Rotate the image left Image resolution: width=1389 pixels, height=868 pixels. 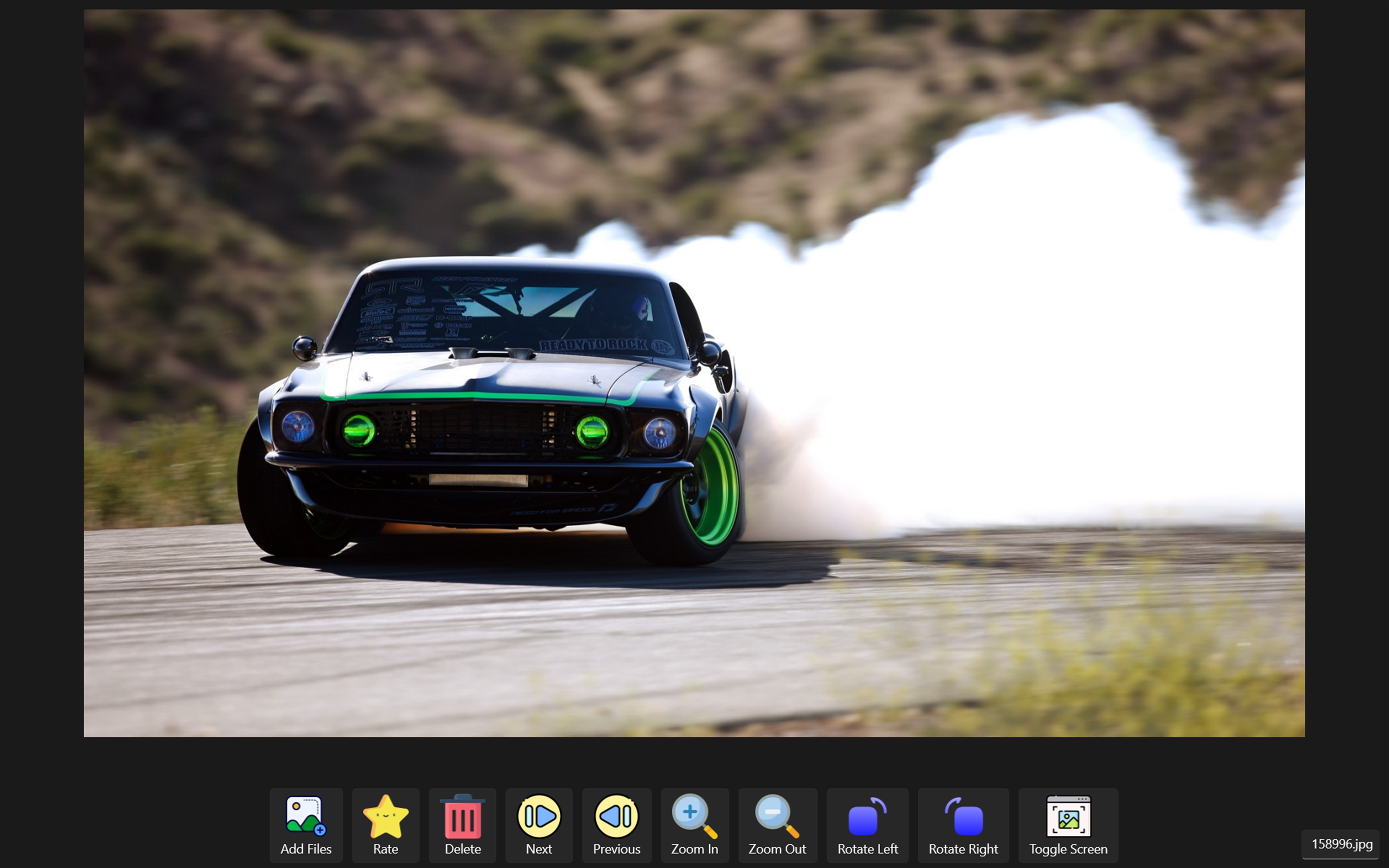867,816
